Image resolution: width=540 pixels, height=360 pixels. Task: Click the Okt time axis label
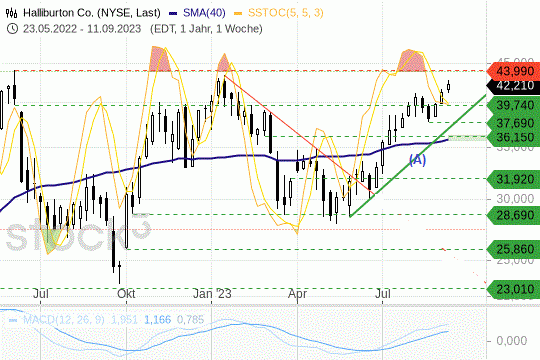coord(126,294)
